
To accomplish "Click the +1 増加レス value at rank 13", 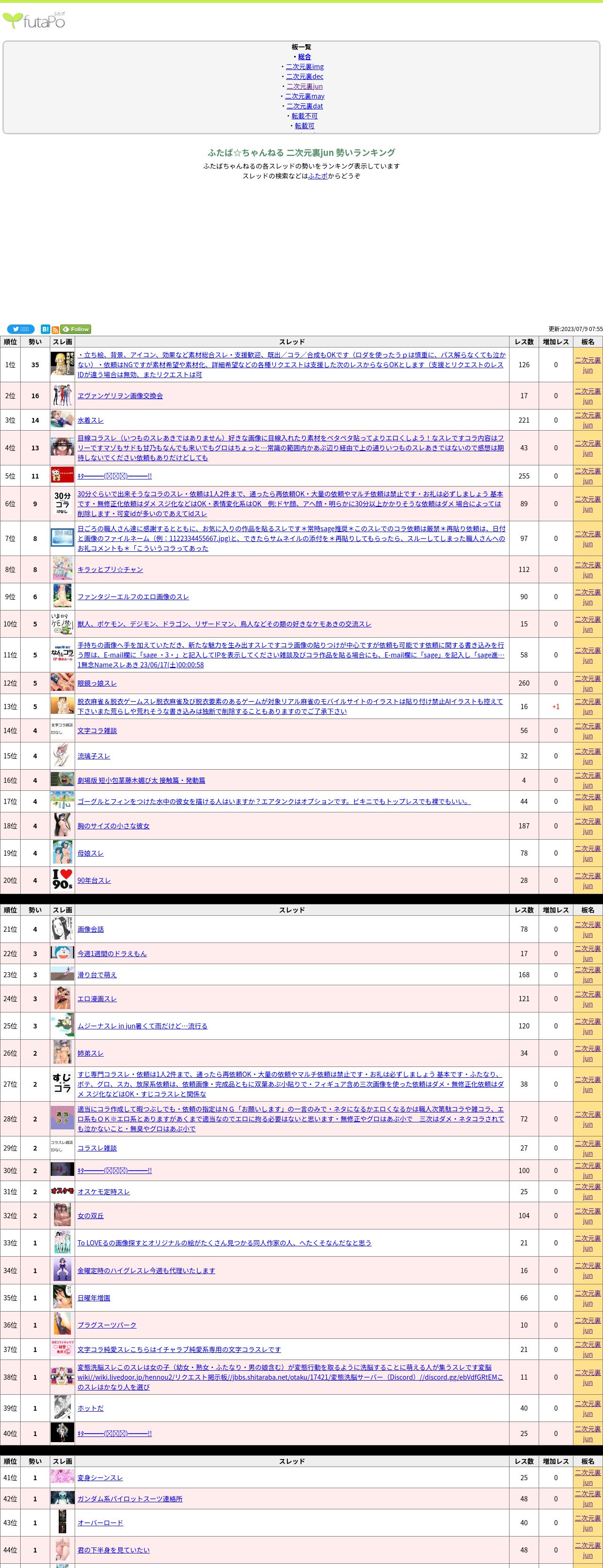I will click(556, 707).
